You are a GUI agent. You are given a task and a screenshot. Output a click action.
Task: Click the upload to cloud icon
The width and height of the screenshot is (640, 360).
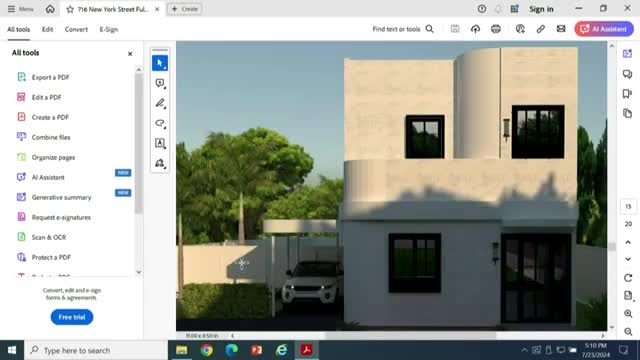tap(475, 29)
